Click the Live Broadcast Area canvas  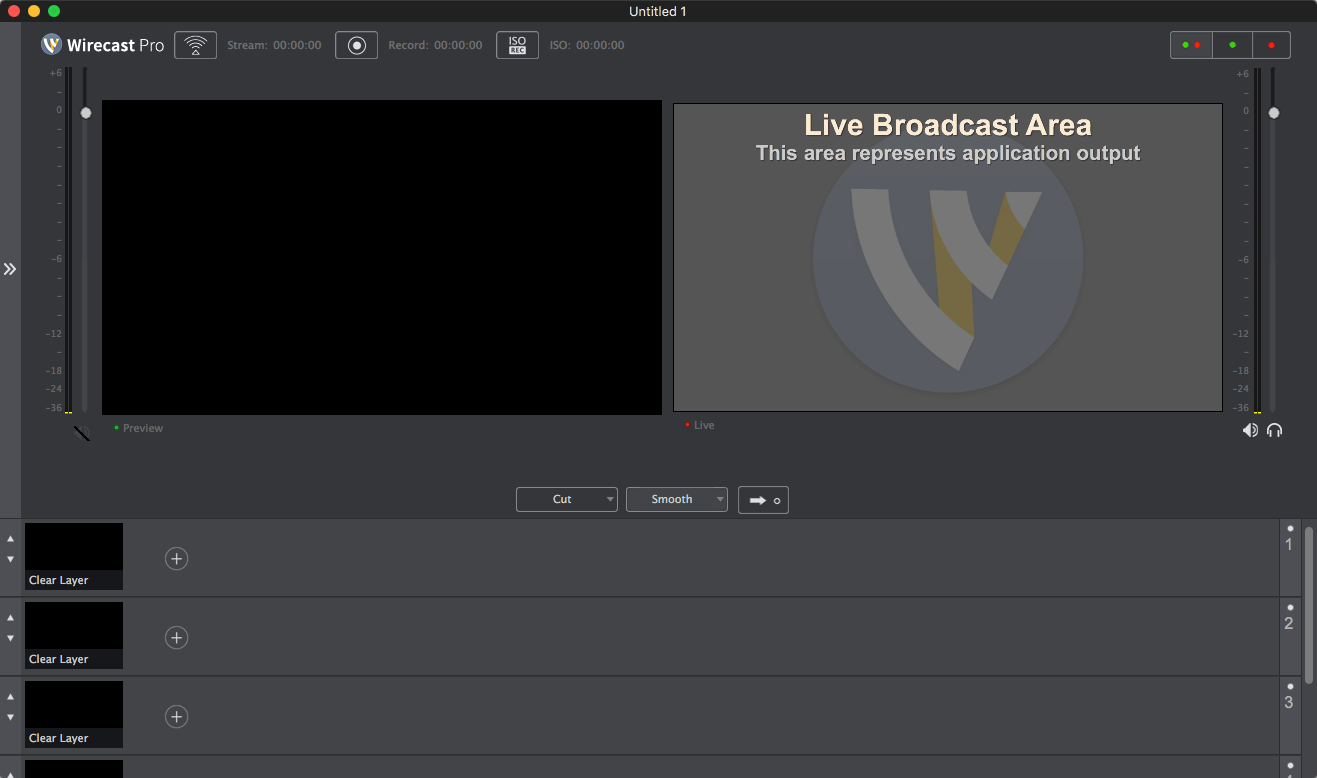(x=948, y=257)
